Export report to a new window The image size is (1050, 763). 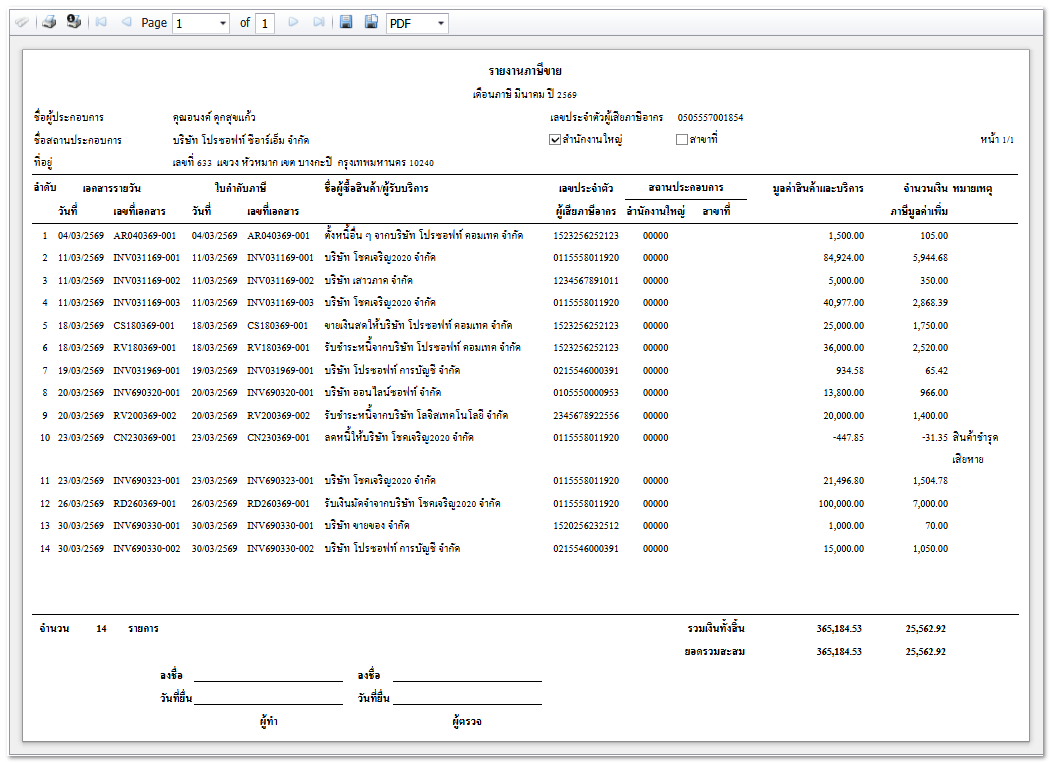(x=371, y=22)
